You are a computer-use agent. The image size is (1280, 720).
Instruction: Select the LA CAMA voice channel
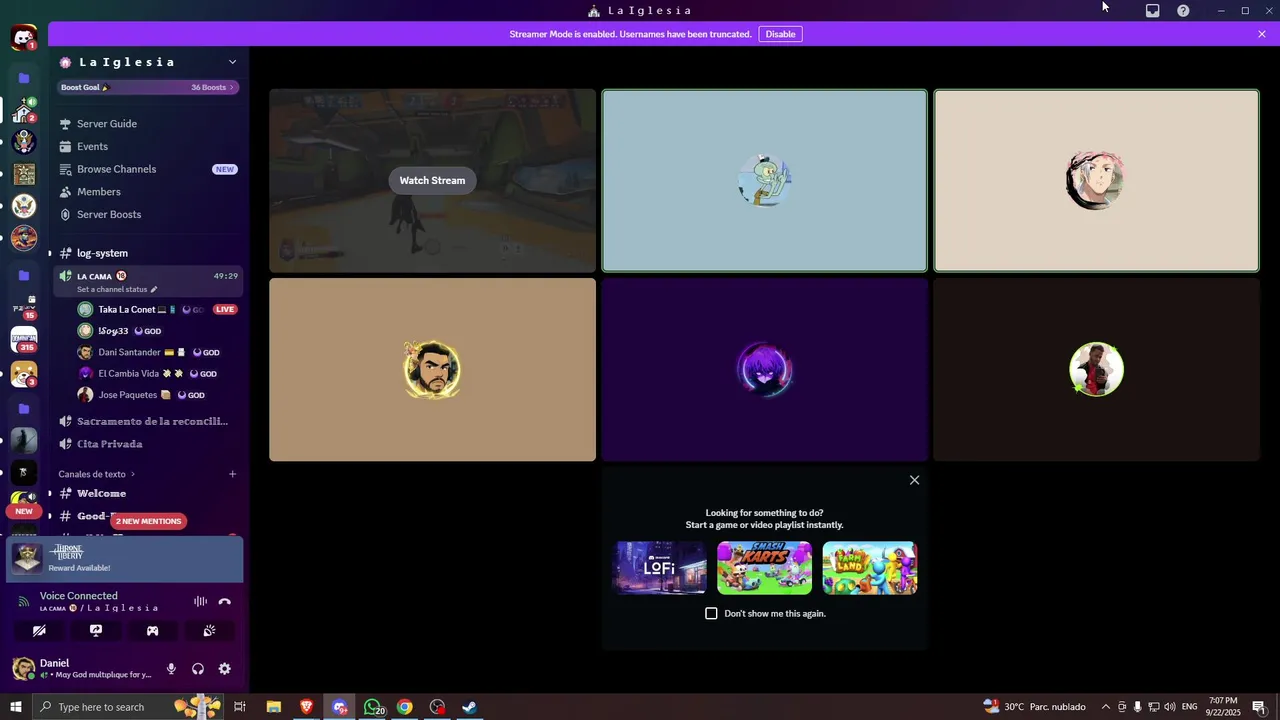[148, 281]
